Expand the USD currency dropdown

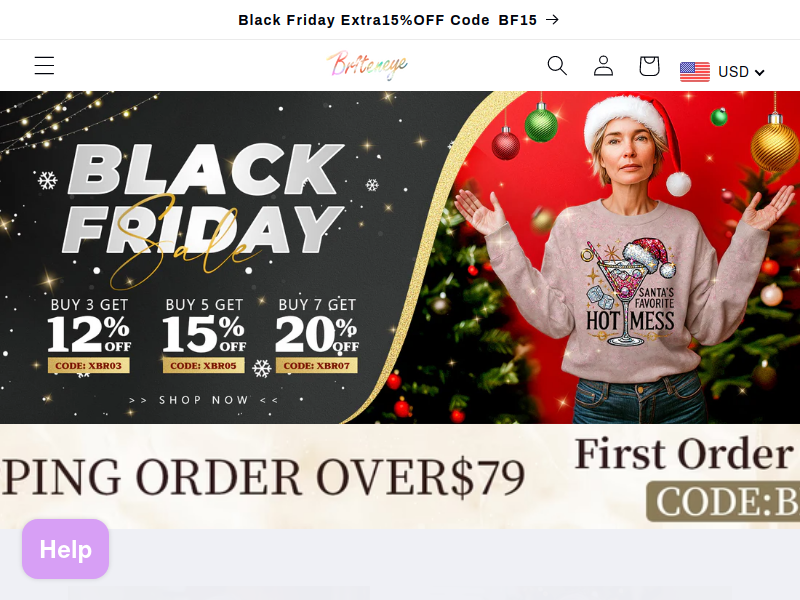(x=722, y=71)
